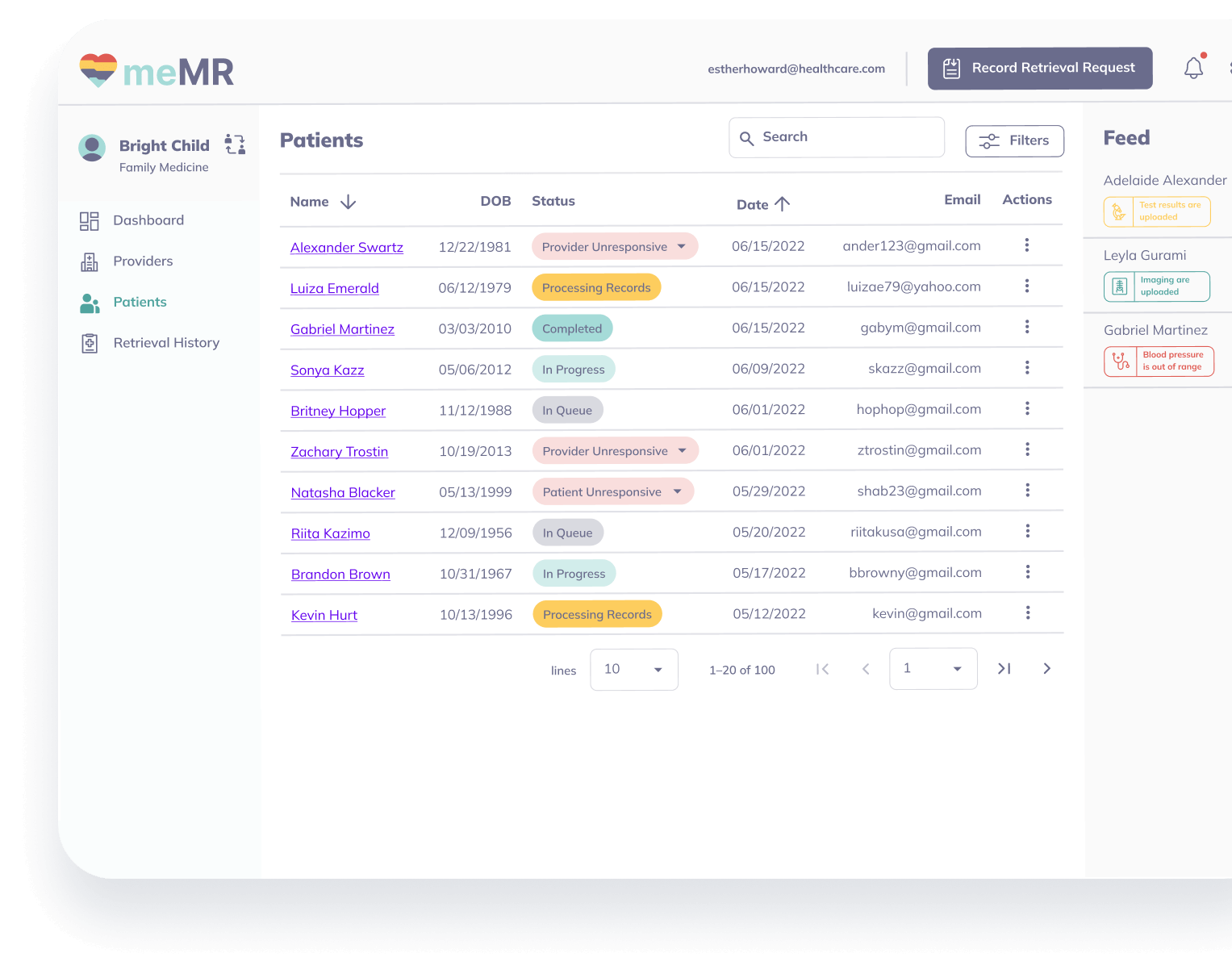The height and width of the screenshot is (978, 1232).
Task: Go to the next page
Action: coord(1047,669)
